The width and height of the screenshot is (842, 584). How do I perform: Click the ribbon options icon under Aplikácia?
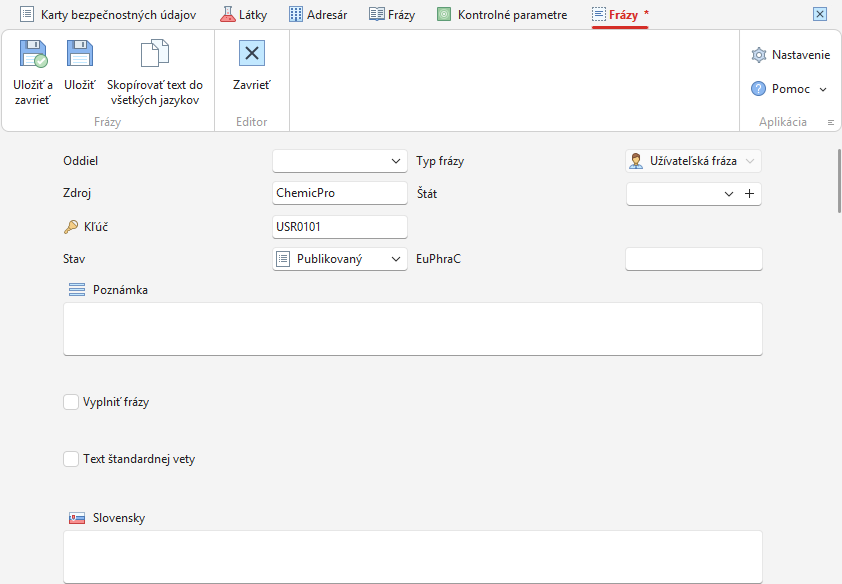[831, 123]
